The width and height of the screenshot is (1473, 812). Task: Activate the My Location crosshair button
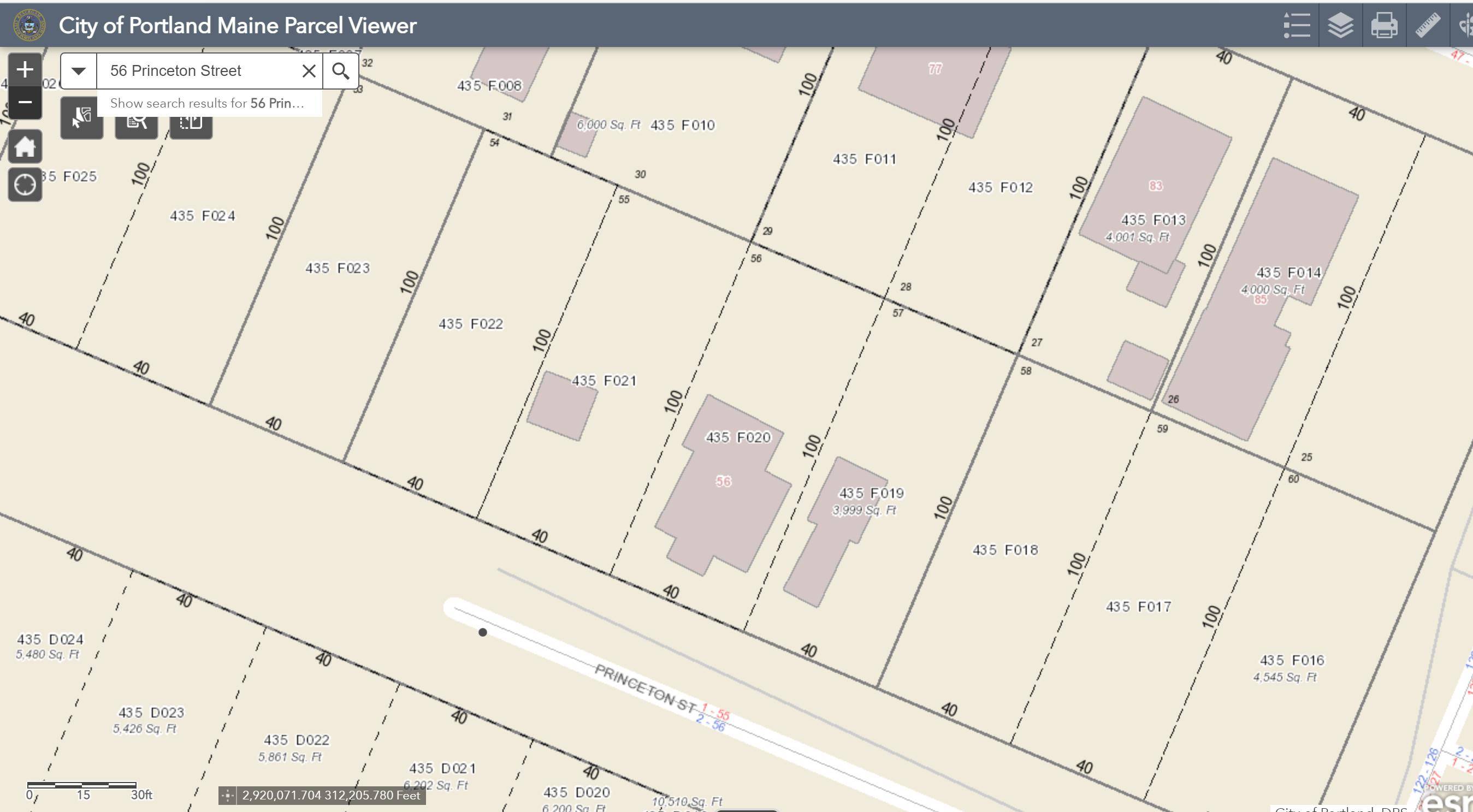pos(25,185)
